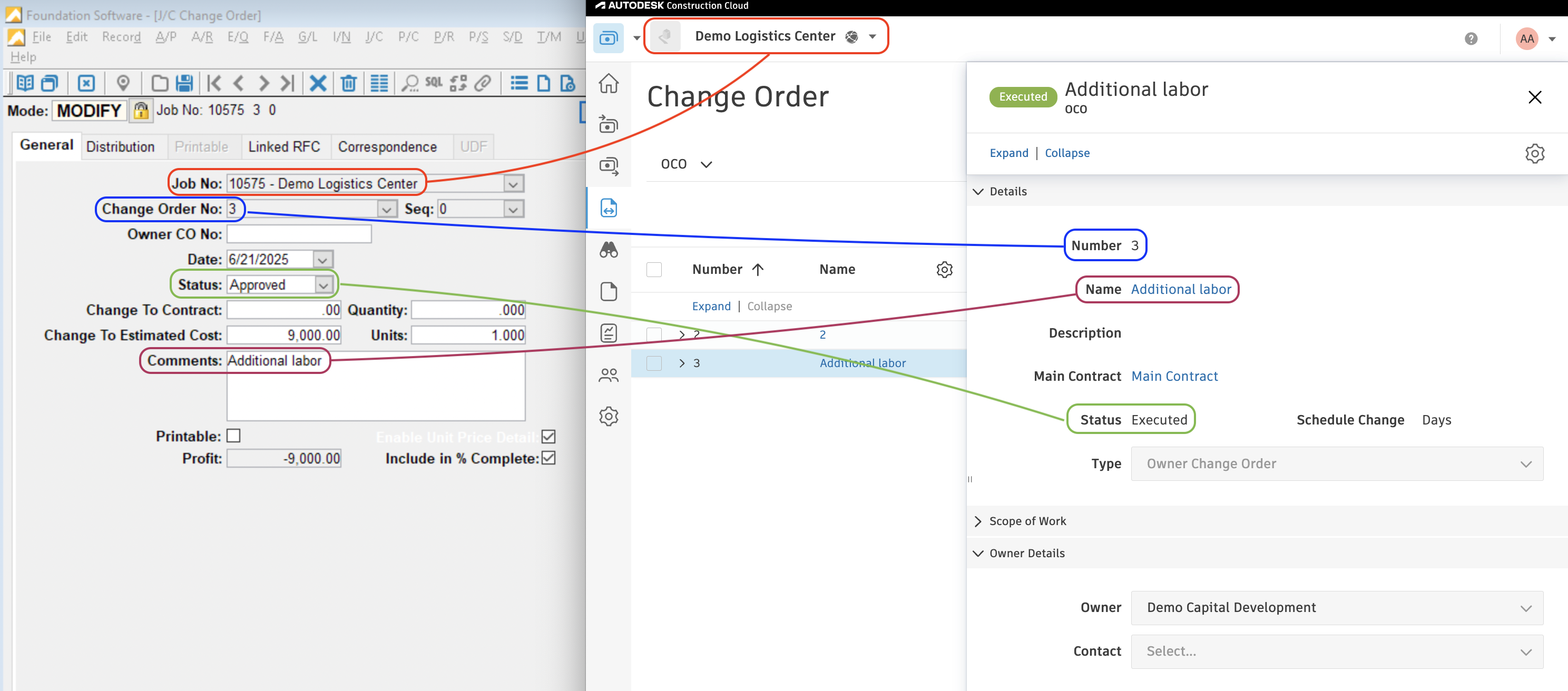Check the select-all checkbox in table header
This screenshot has height=691, width=1568.
tap(654, 270)
